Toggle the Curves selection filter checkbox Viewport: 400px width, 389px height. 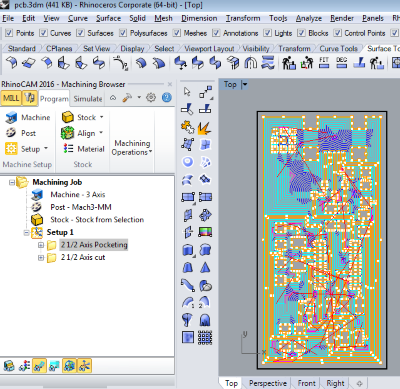click(x=43, y=33)
